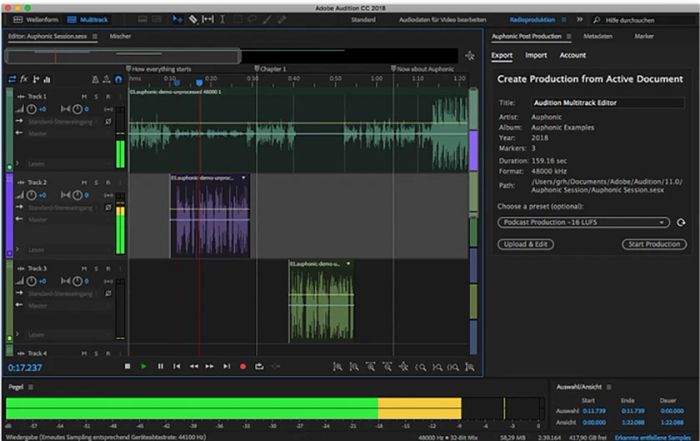700x441 pixels.
Task: Click the Rewind button
Action: tap(193, 366)
